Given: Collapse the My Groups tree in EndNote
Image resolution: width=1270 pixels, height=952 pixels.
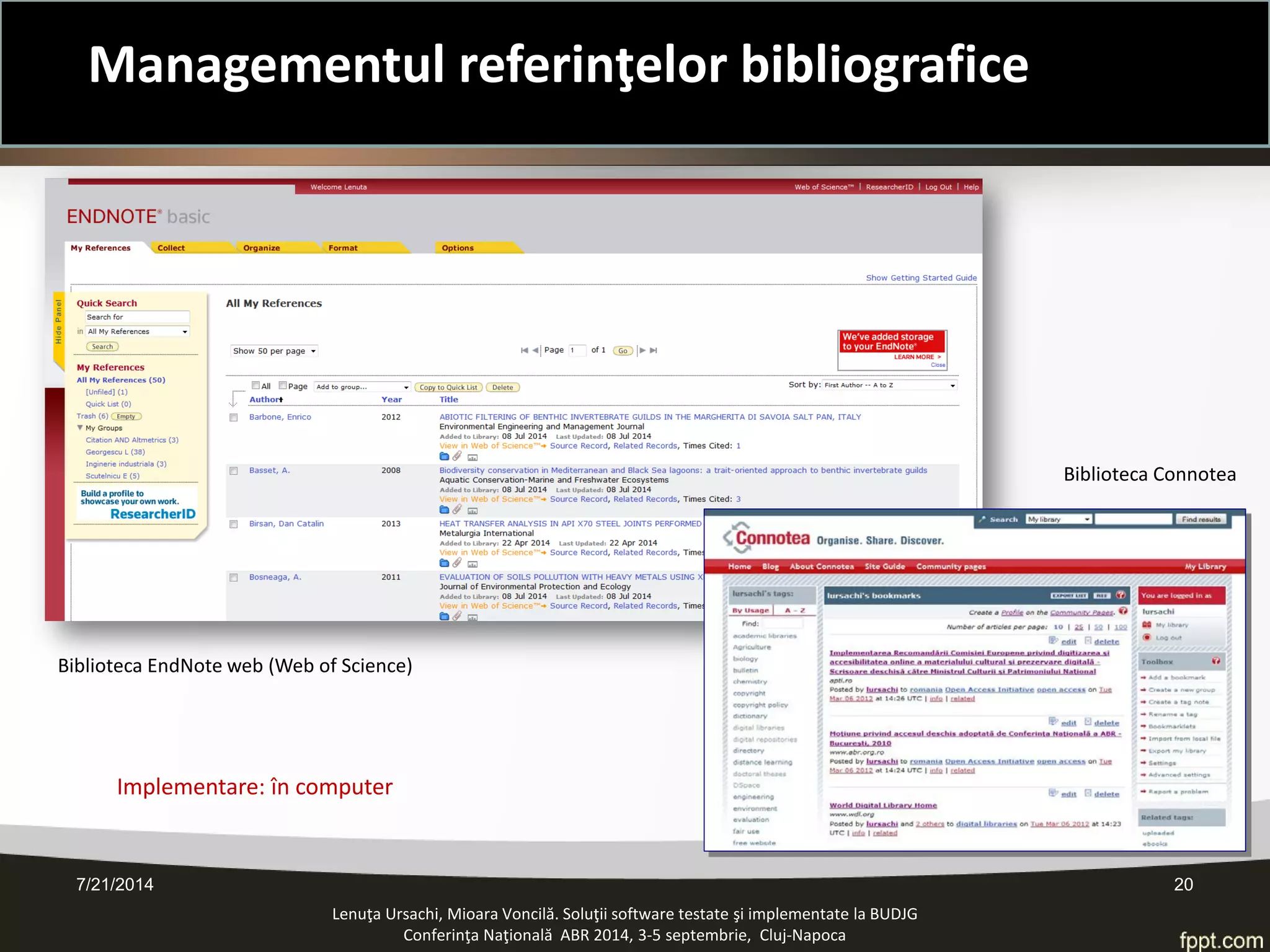Looking at the screenshot, I should [x=80, y=428].
